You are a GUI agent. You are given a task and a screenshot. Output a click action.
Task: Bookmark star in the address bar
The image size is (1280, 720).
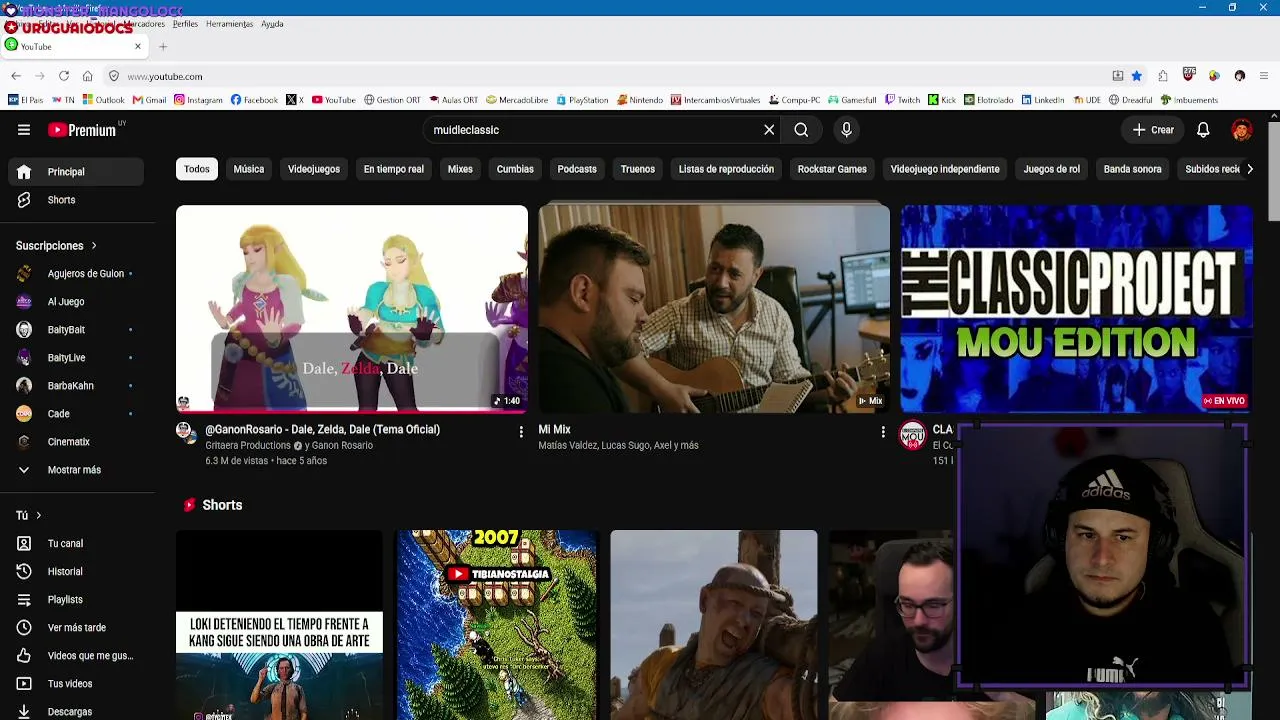1136,76
